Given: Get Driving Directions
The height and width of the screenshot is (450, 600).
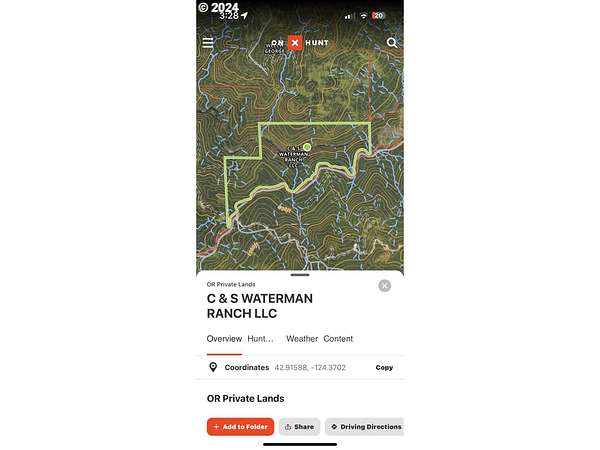Looking at the screenshot, I should point(365,427).
